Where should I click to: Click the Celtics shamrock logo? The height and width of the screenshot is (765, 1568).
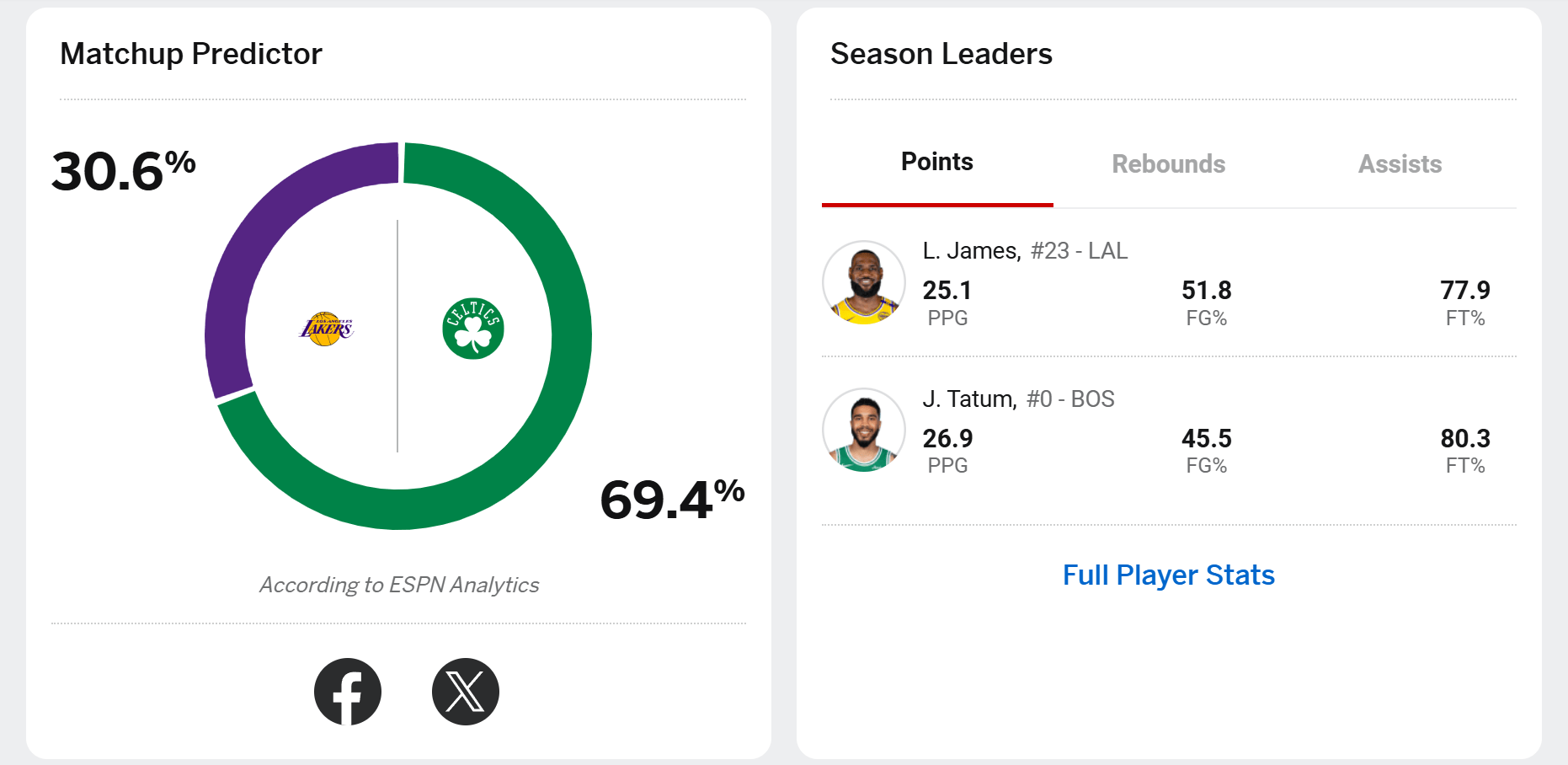473,329
